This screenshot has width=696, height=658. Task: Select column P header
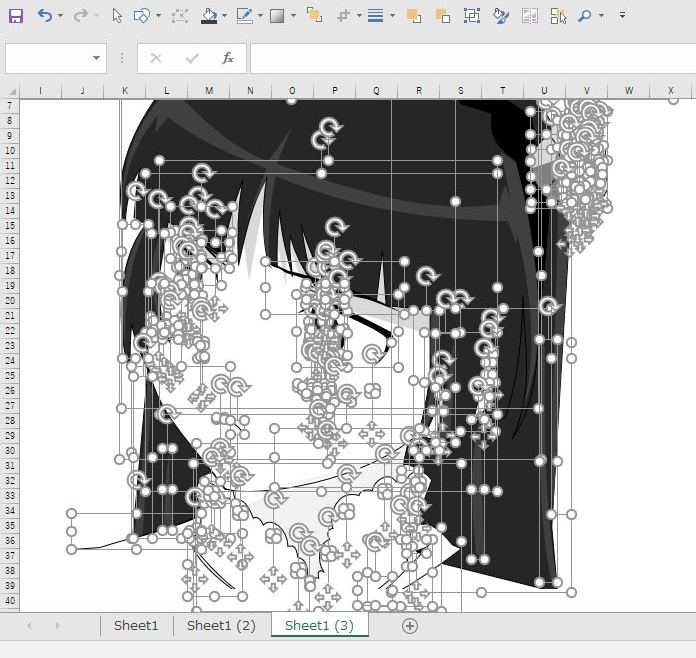click(335, 91)
